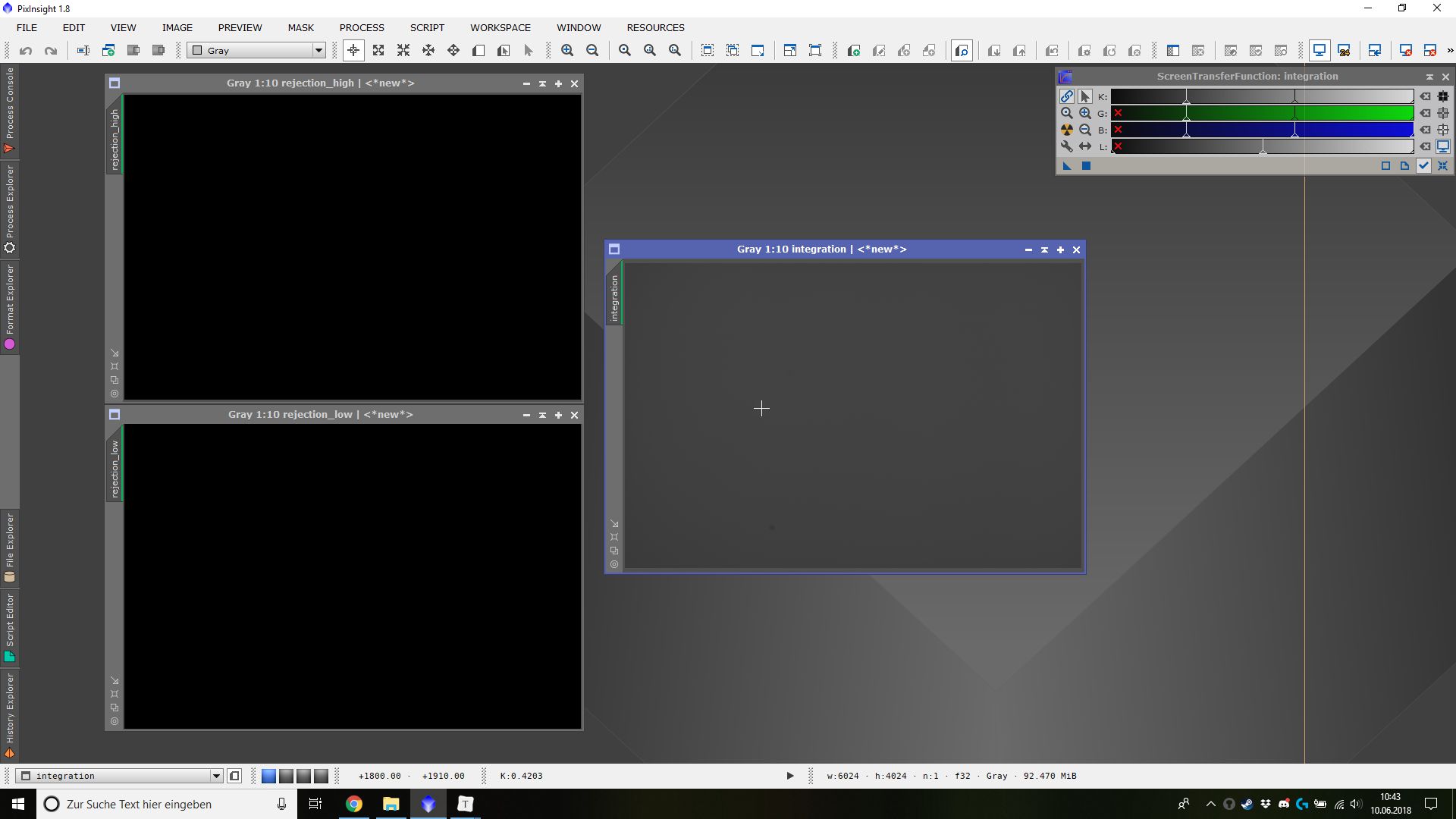Click status bar play arrow button
This screenshot has height=819, width=1456.
pos(789,776)
